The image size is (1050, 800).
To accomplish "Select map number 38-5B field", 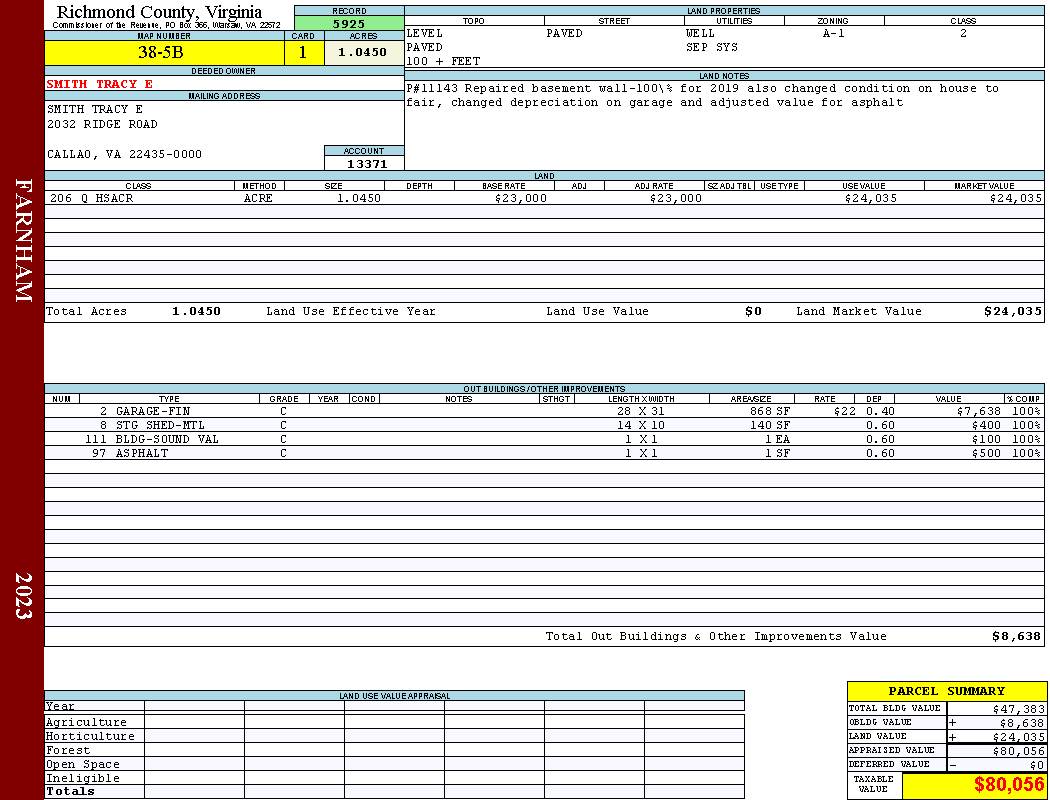I will (x=164, y=52).
